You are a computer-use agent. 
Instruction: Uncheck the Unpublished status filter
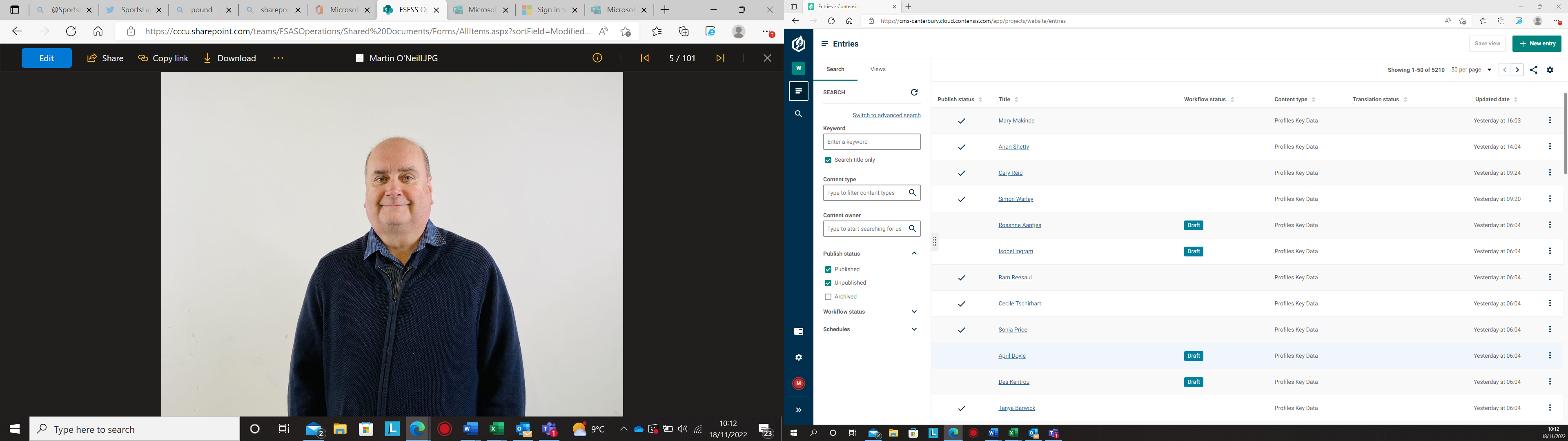(827, 283)
